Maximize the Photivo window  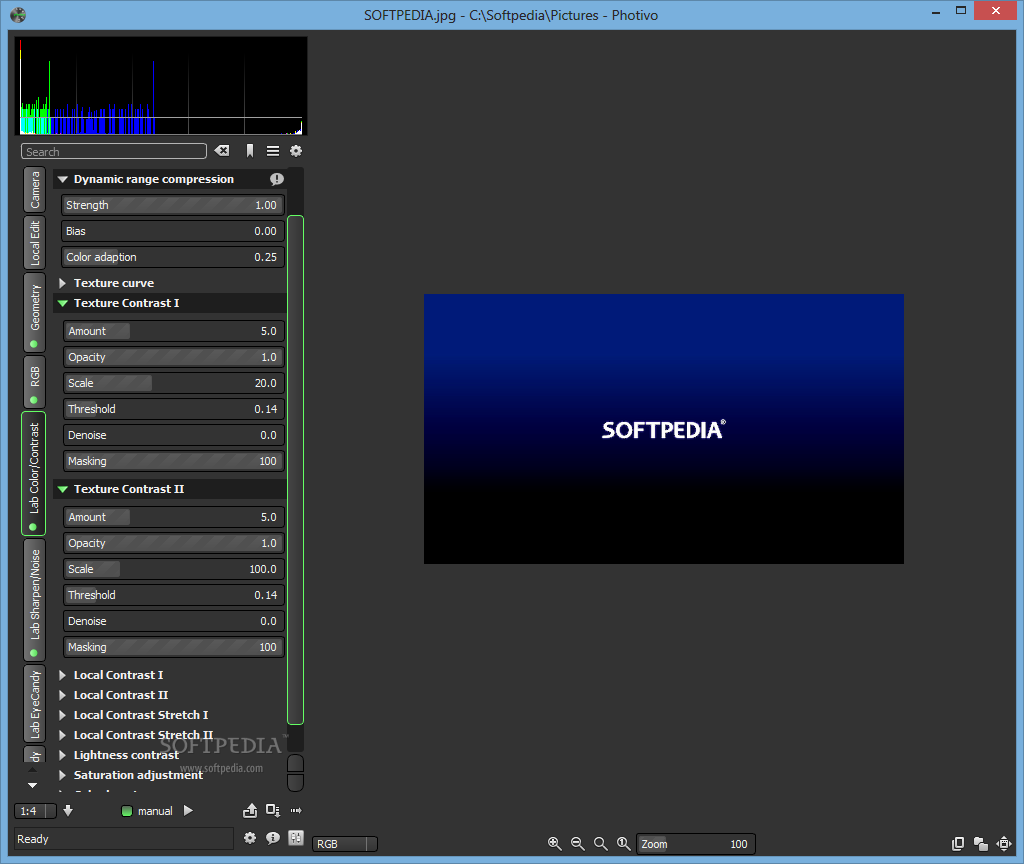tap(961, 11)
